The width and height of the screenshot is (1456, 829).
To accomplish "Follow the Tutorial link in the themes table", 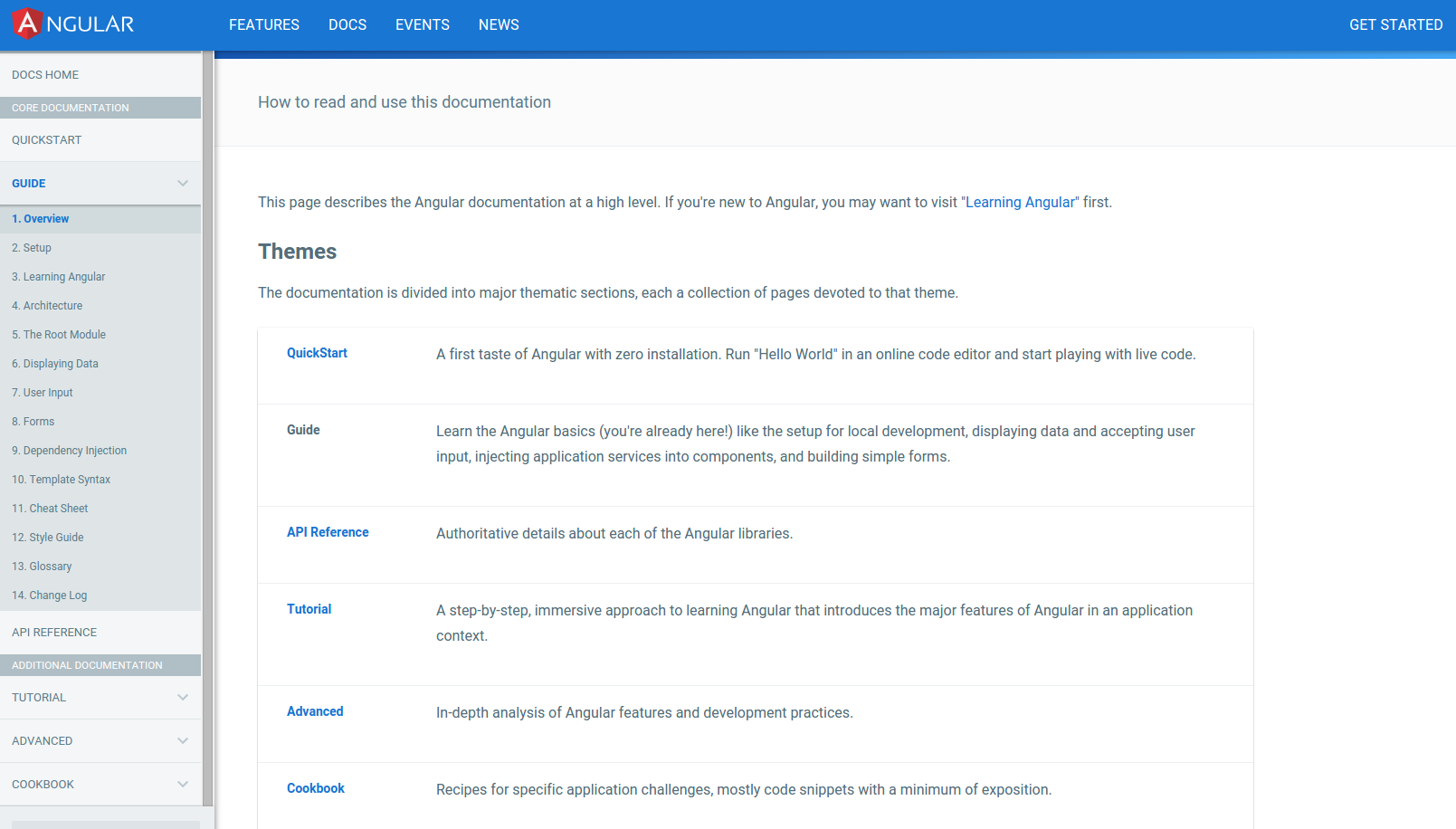I will (x=309, y=609).
